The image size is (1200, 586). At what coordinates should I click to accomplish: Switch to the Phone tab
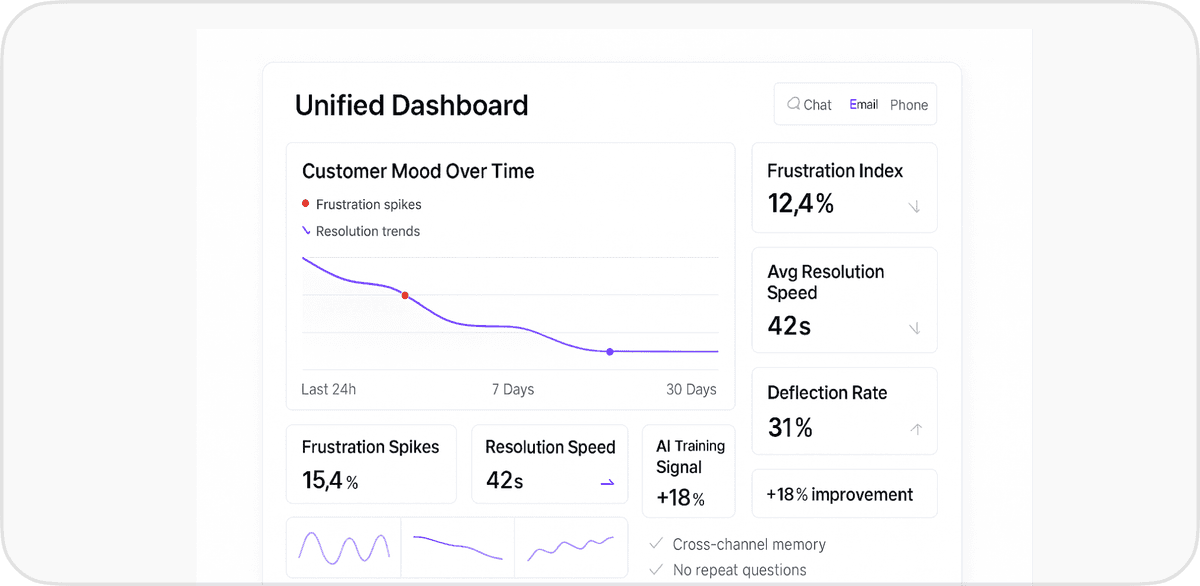tap(909, 105)
